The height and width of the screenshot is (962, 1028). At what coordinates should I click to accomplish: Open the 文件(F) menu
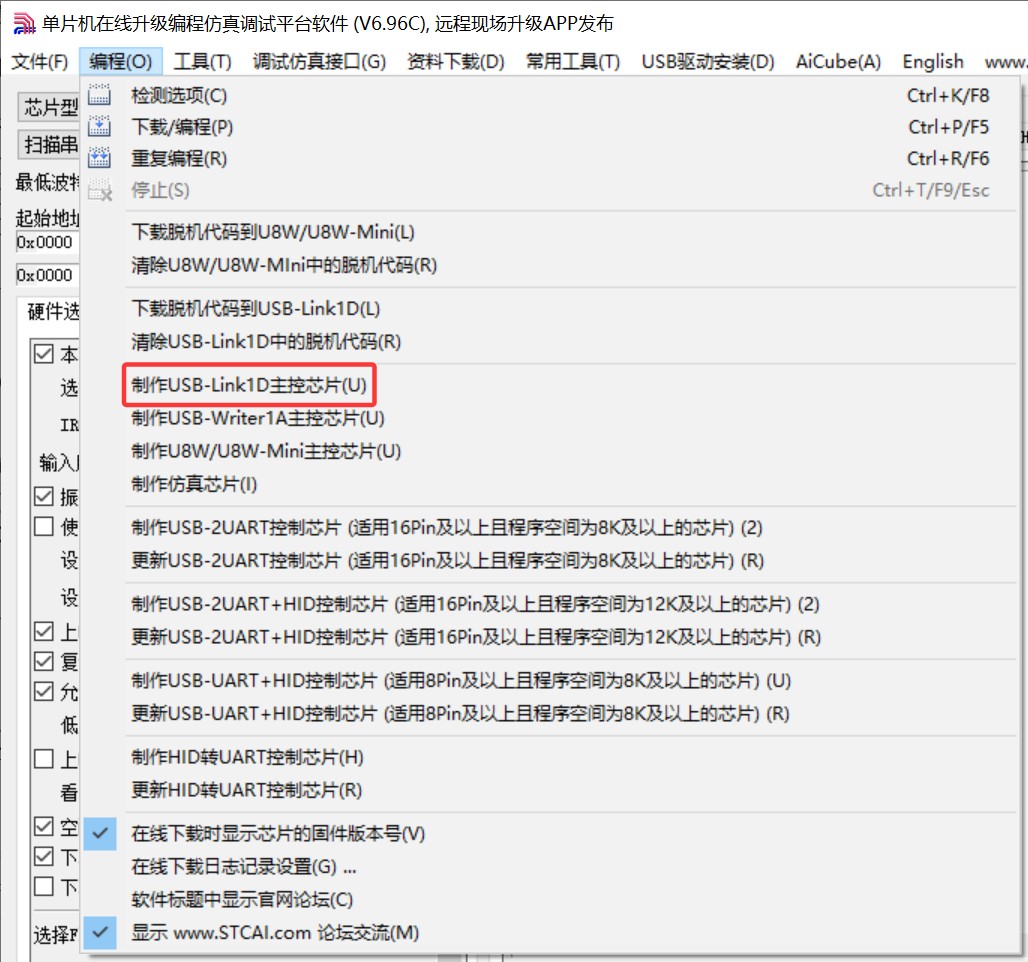point(40,61)
